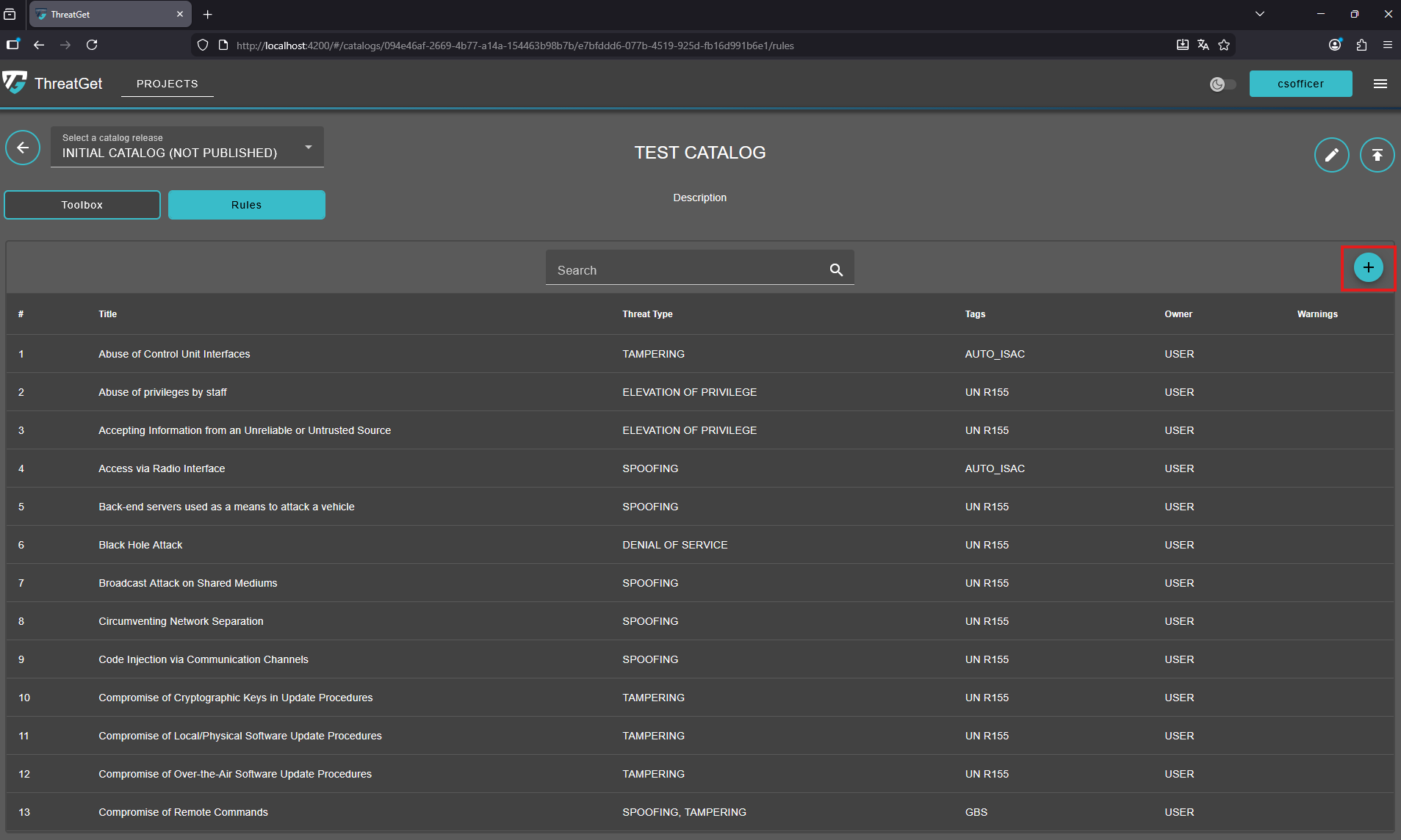Open the browser tab list chevron
Viewport: 1401px width, 840px height.
[1260, 14]
